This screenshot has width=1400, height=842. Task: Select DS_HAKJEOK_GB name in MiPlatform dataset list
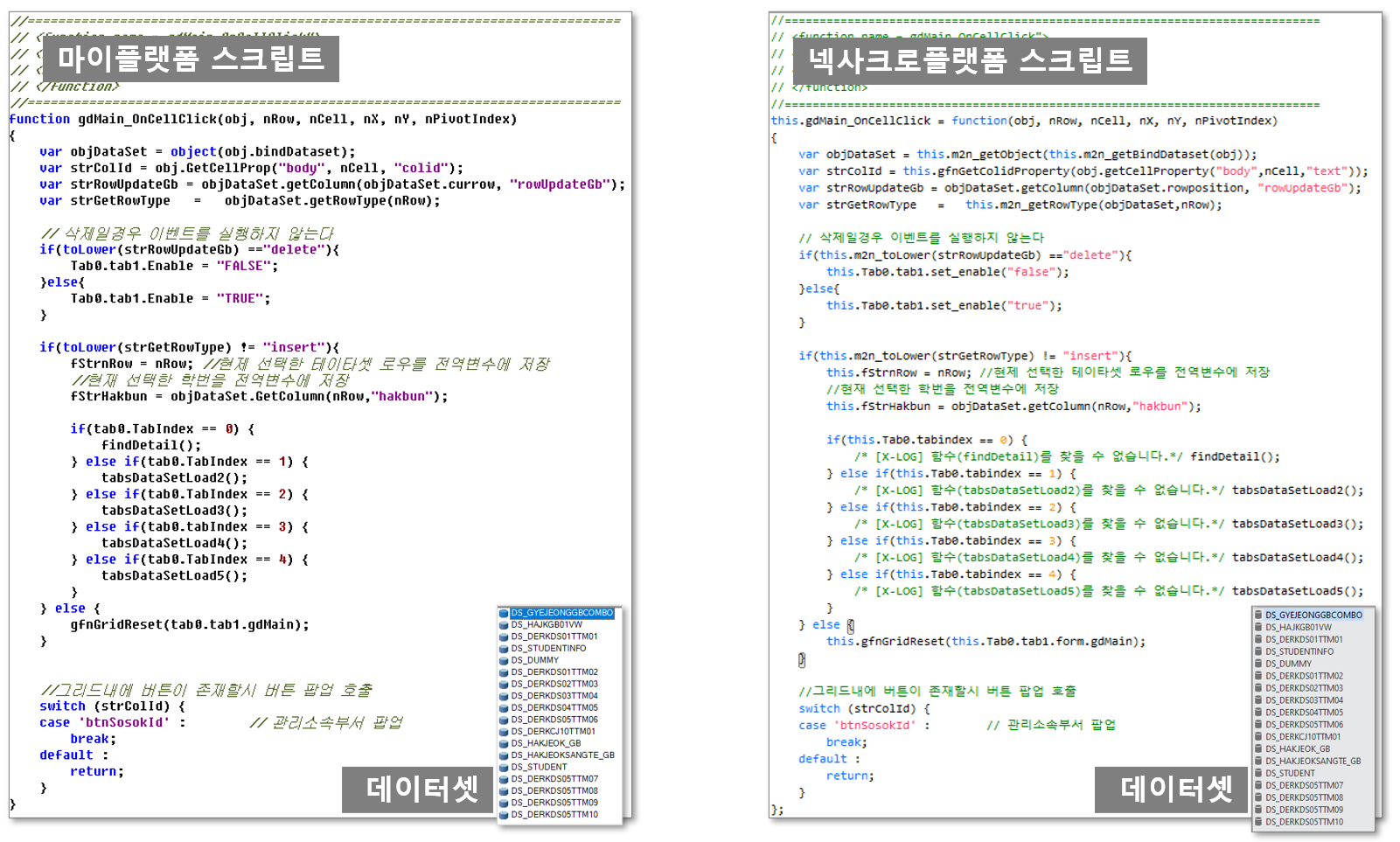(x=546, y=743)
